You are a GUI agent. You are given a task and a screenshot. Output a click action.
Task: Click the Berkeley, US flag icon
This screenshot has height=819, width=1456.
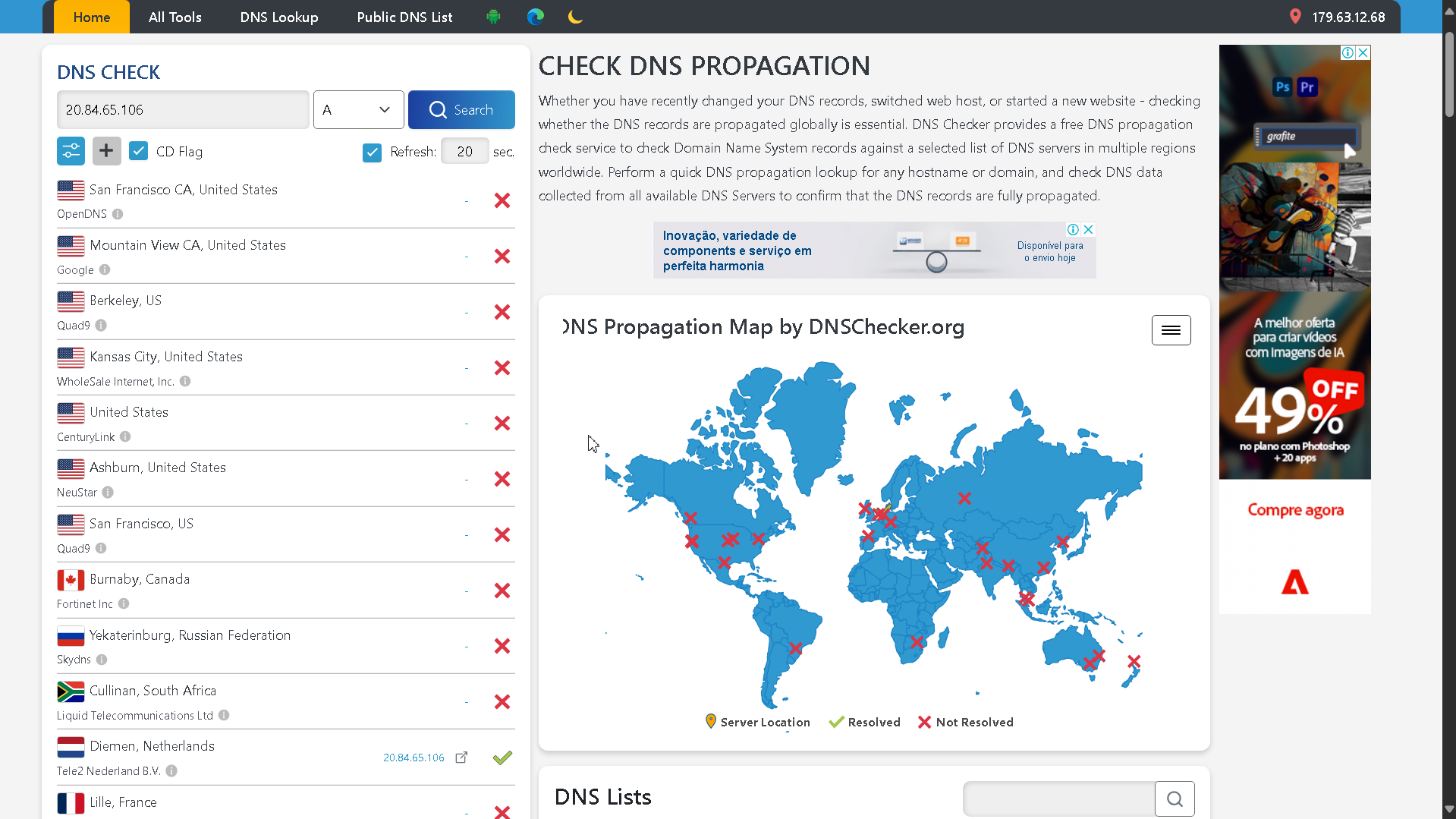[x=71, y=301]
